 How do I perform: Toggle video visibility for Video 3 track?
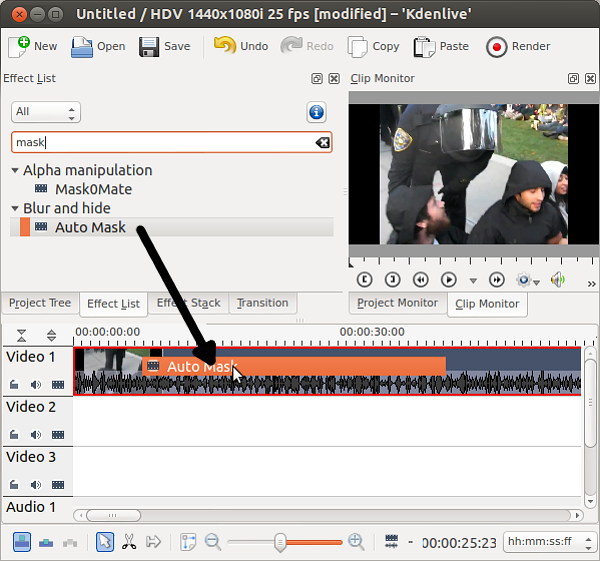tap(58, 484)
